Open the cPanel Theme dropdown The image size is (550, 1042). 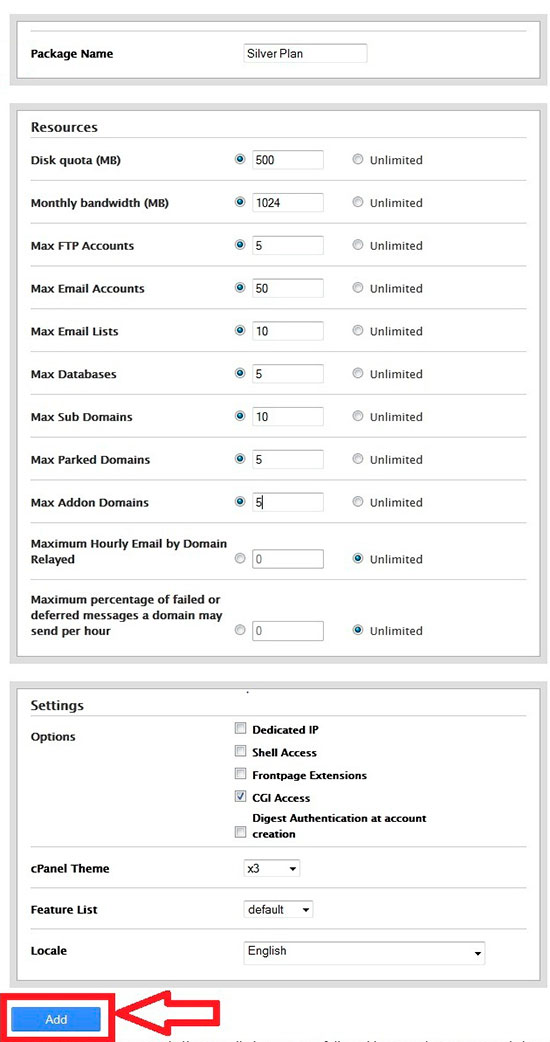(x=272, y=868)
